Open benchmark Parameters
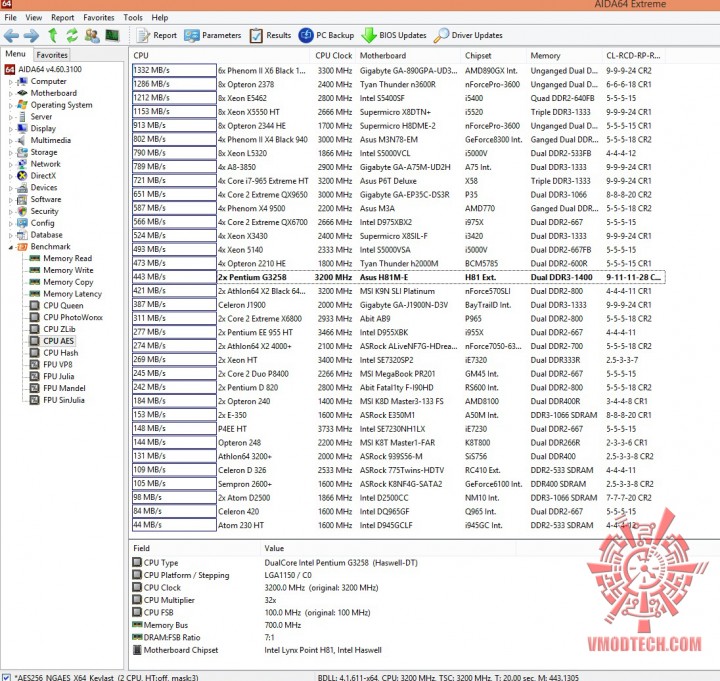 213,35
